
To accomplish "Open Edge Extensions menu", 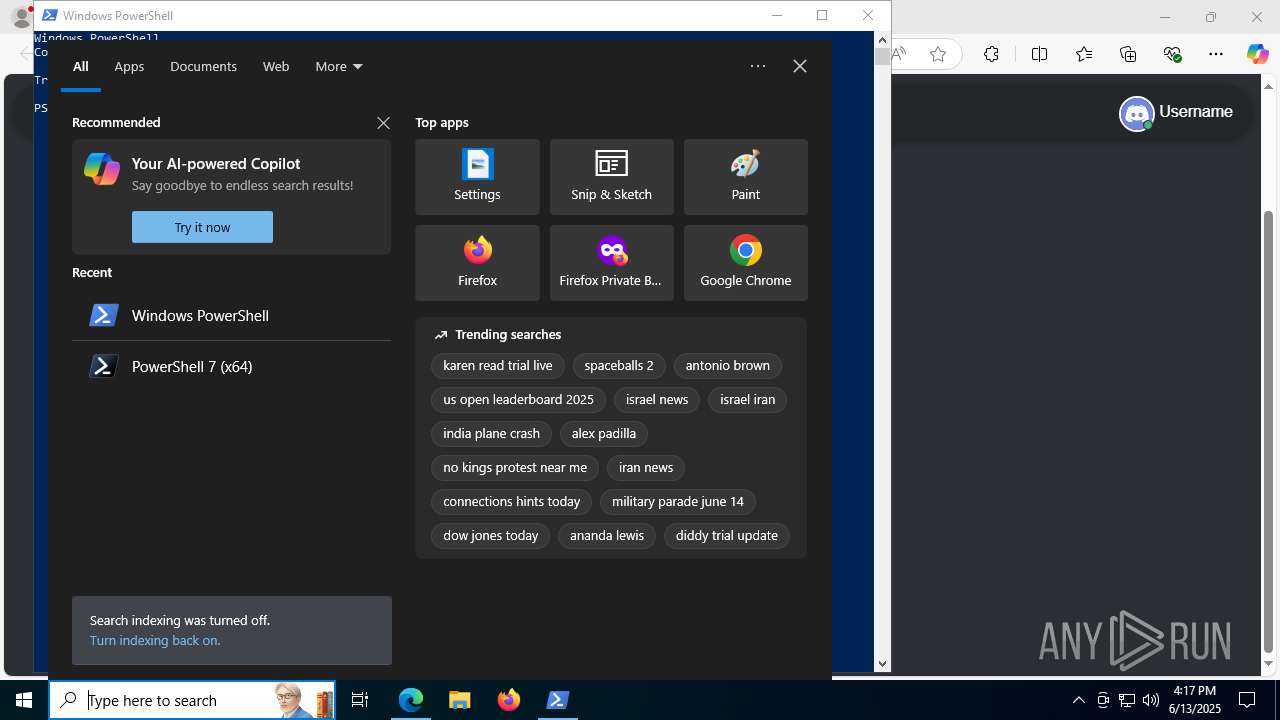I will [991, 55].
